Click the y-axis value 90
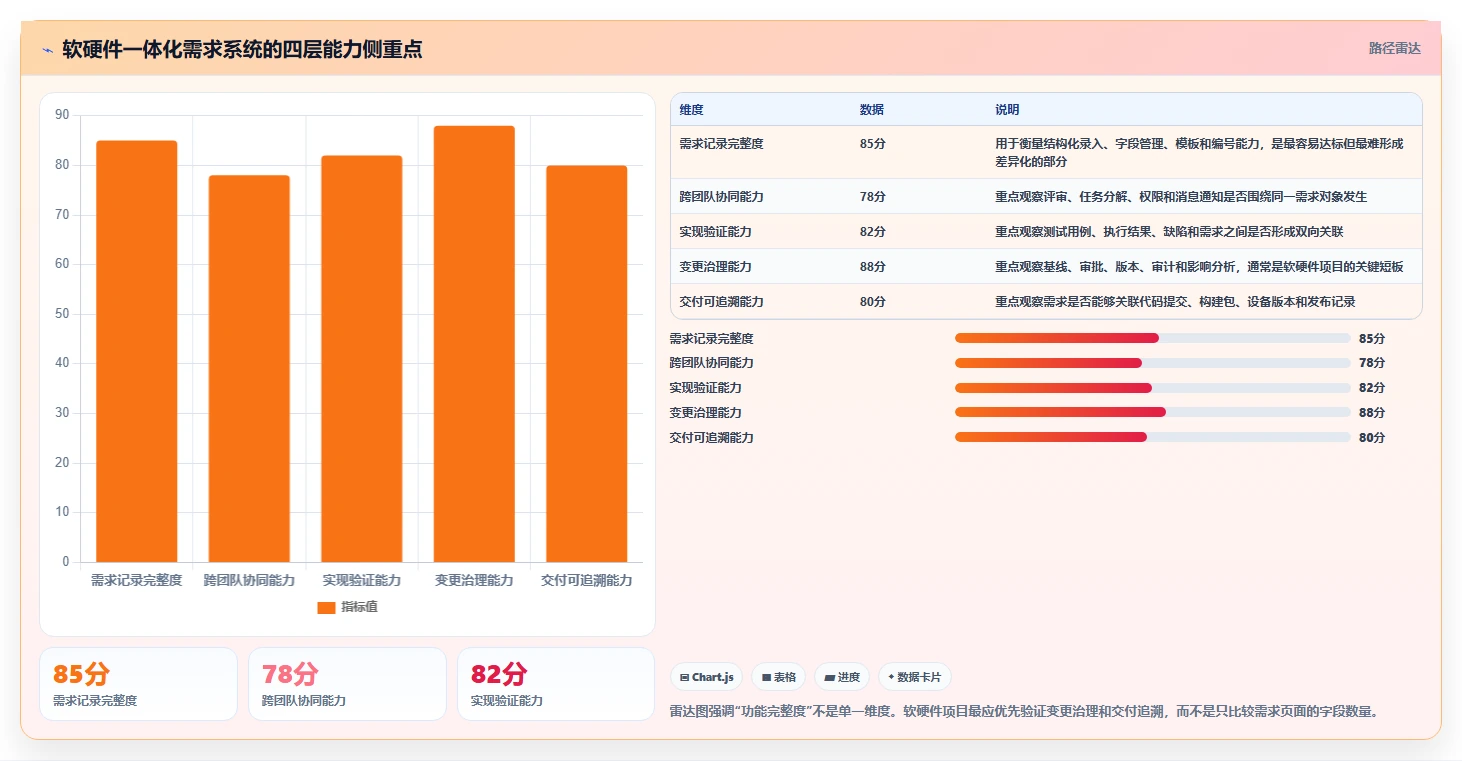This screenshot has height=761, width=1462. 62,116
